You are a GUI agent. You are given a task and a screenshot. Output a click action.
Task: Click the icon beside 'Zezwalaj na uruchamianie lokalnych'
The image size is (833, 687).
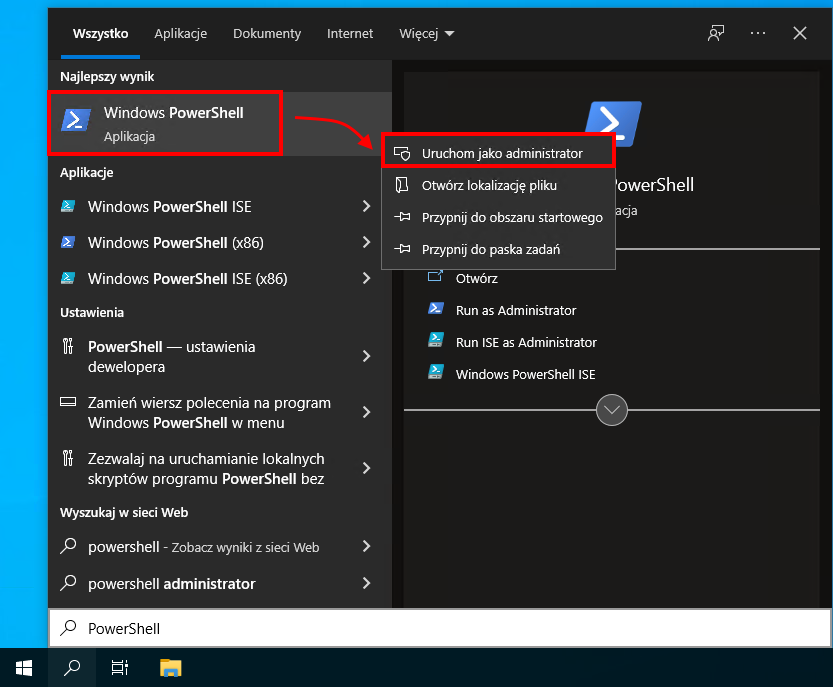68,458
